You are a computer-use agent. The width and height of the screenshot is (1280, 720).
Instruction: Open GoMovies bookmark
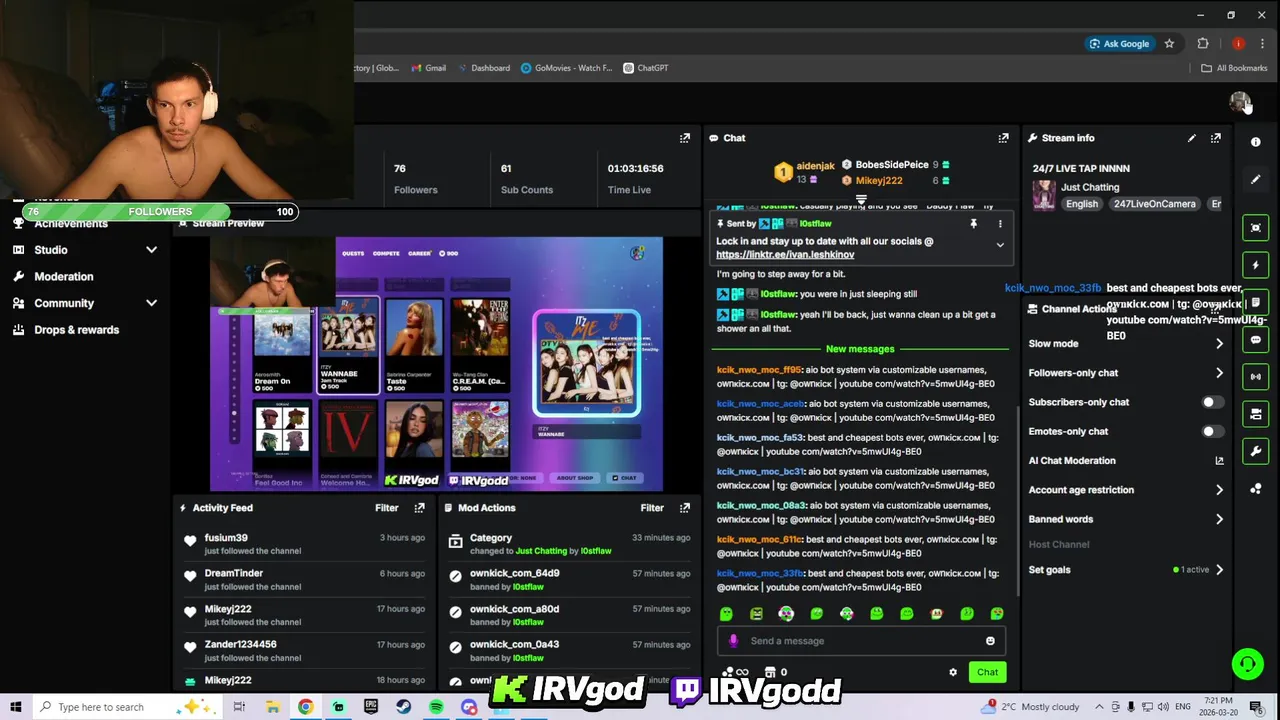pos(566,68)
